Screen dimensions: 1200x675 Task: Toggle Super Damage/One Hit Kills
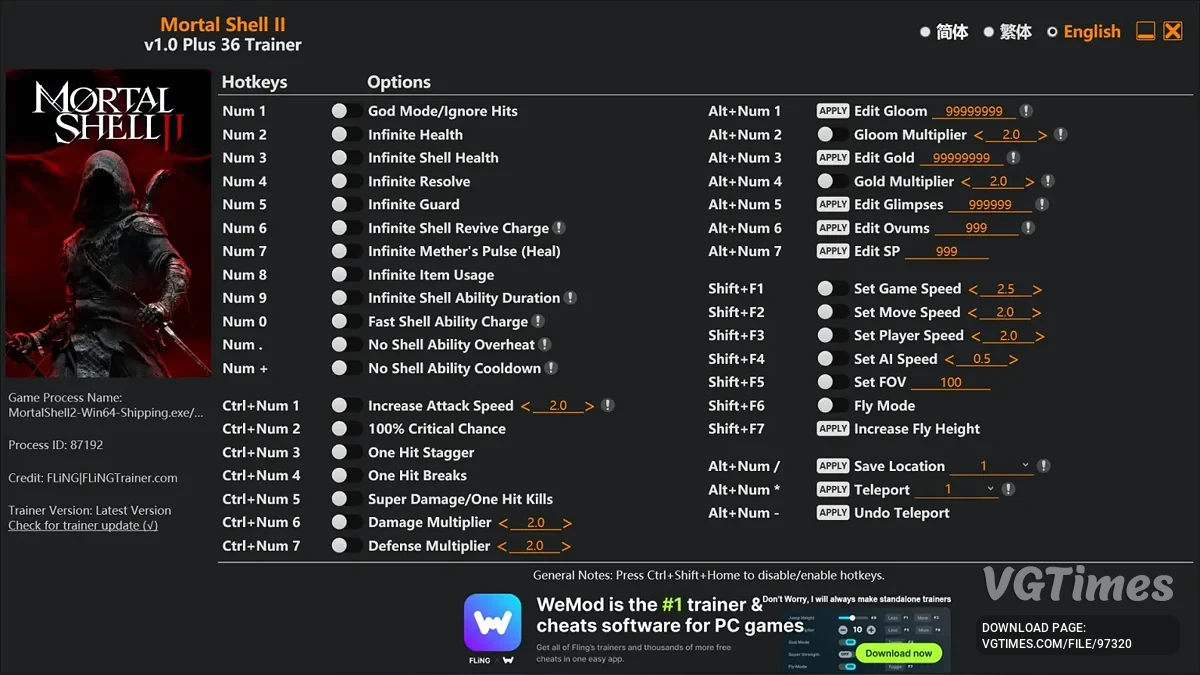346,499
